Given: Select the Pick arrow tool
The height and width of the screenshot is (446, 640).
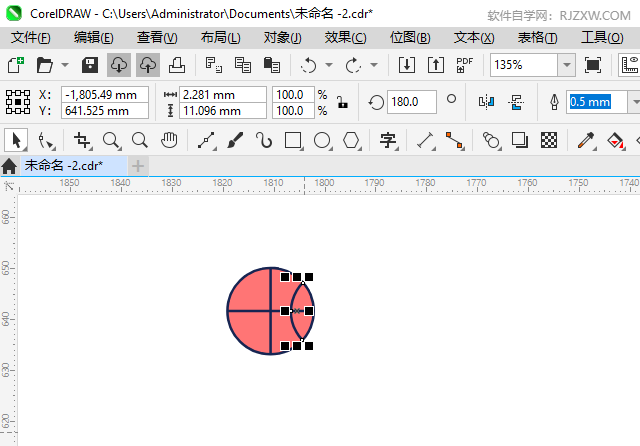Looking at the screenshot, I should tap(16, 140).
